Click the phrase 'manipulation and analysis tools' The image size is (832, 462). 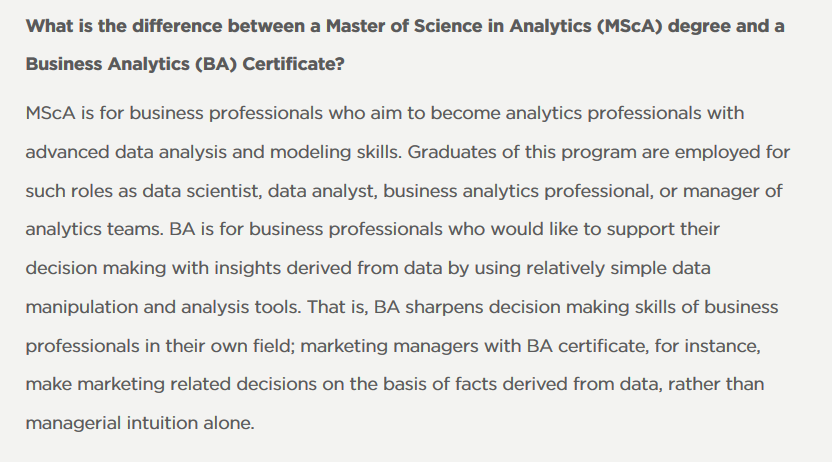click(x=161, y=307)
